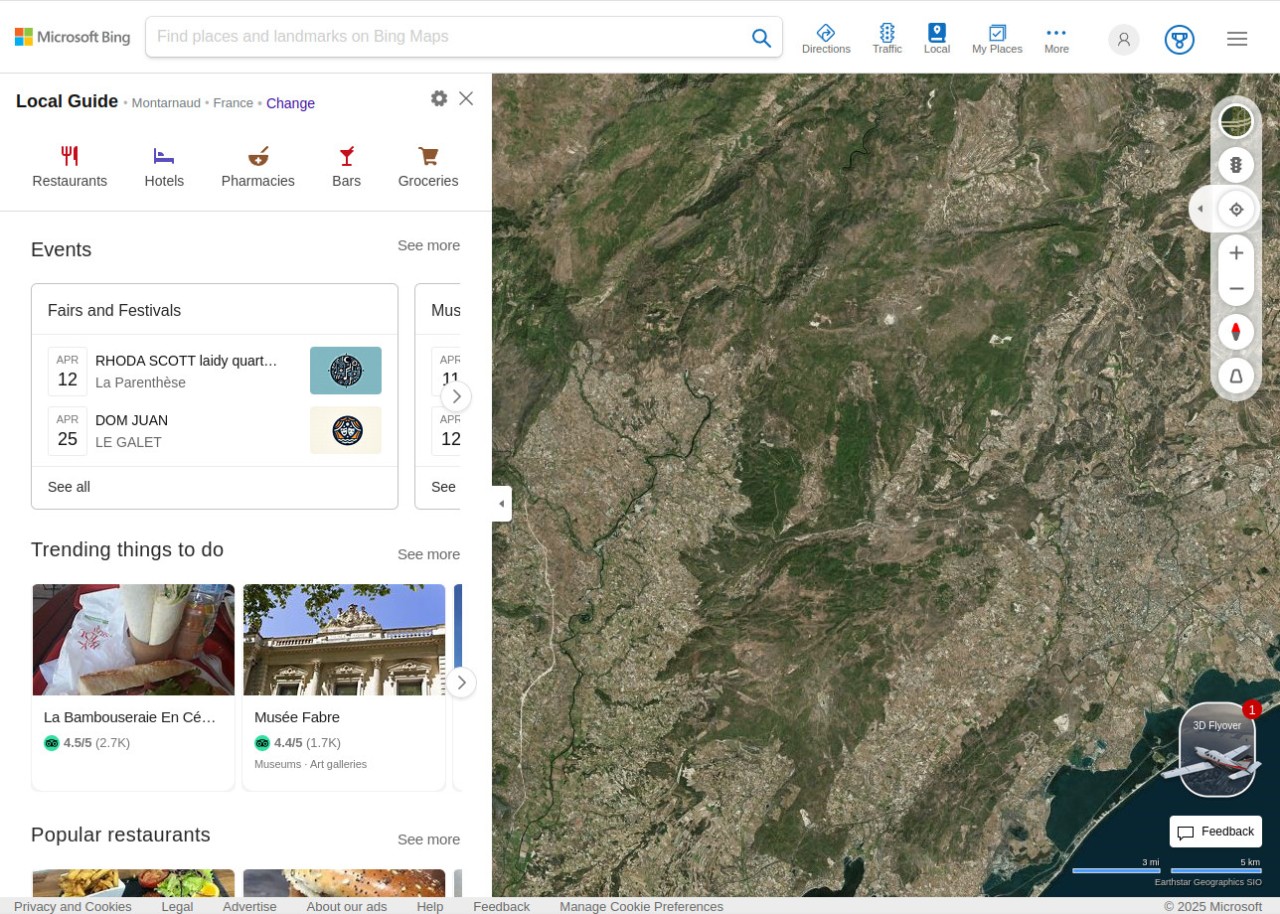This screenshot has height=914, width=1280.
Task: Select the Hotels category icon
Action: [164, 165]
